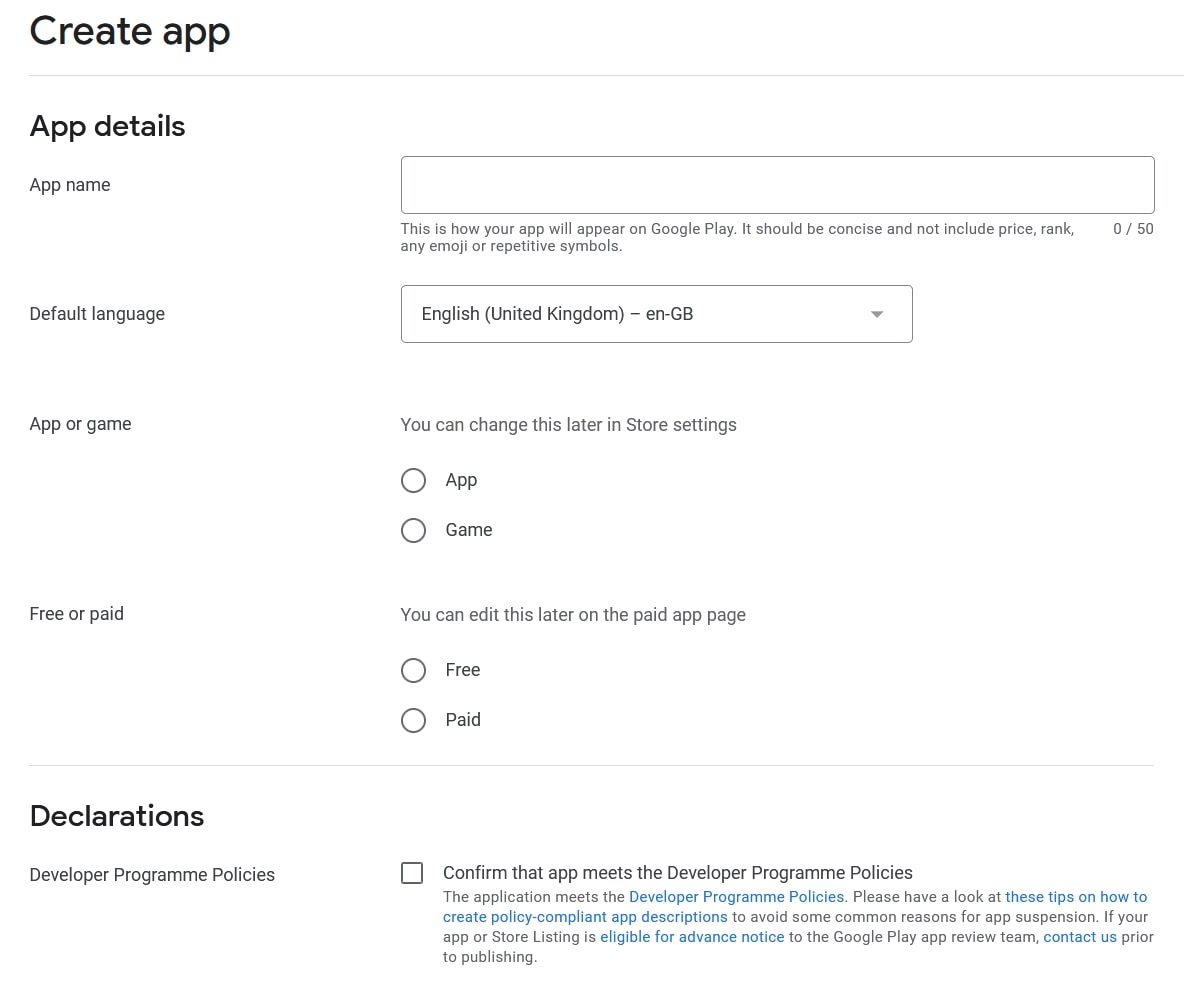Image resolution: width=1184 pixels, height=981 pixels.
Task: Click the 'You can change this later in Store settings' note
Action: (569, 425)
